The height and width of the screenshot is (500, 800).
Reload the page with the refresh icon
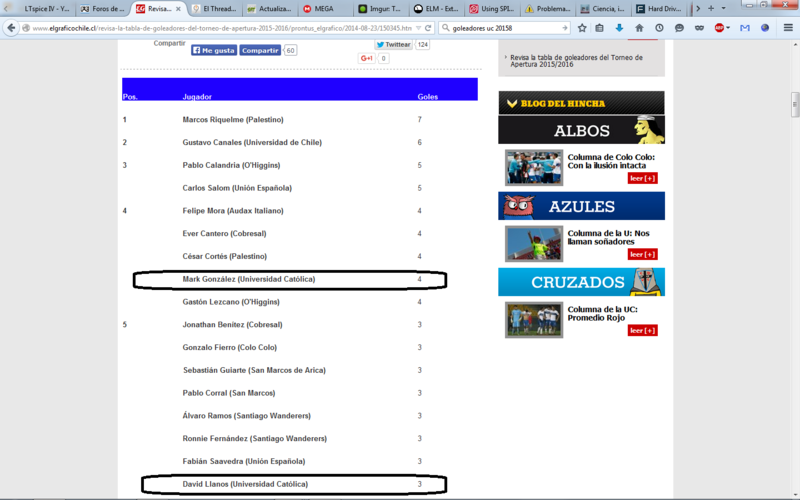click(428, 28)
